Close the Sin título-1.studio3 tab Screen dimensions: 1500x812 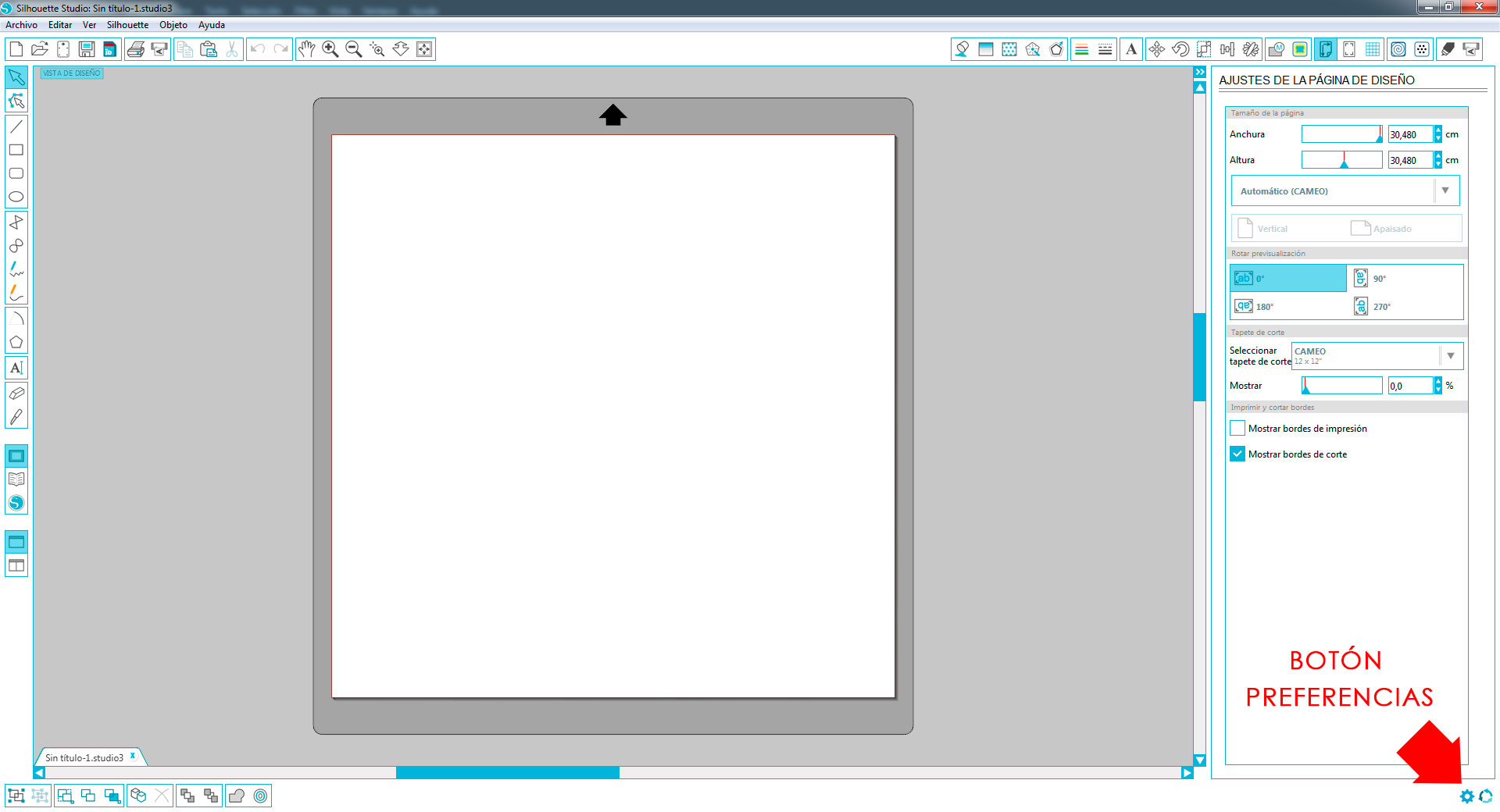point(133,756)
